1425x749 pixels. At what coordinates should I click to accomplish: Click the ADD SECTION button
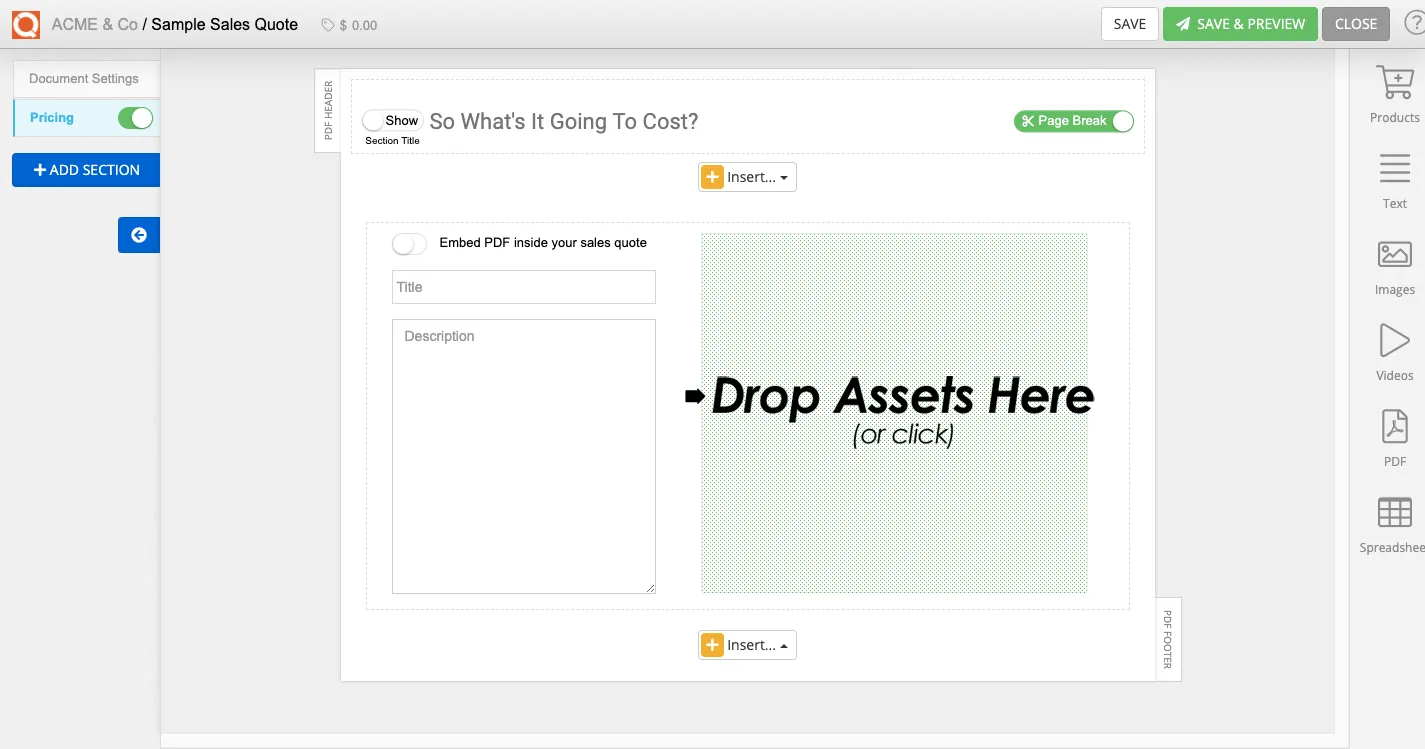coord(85,169)
